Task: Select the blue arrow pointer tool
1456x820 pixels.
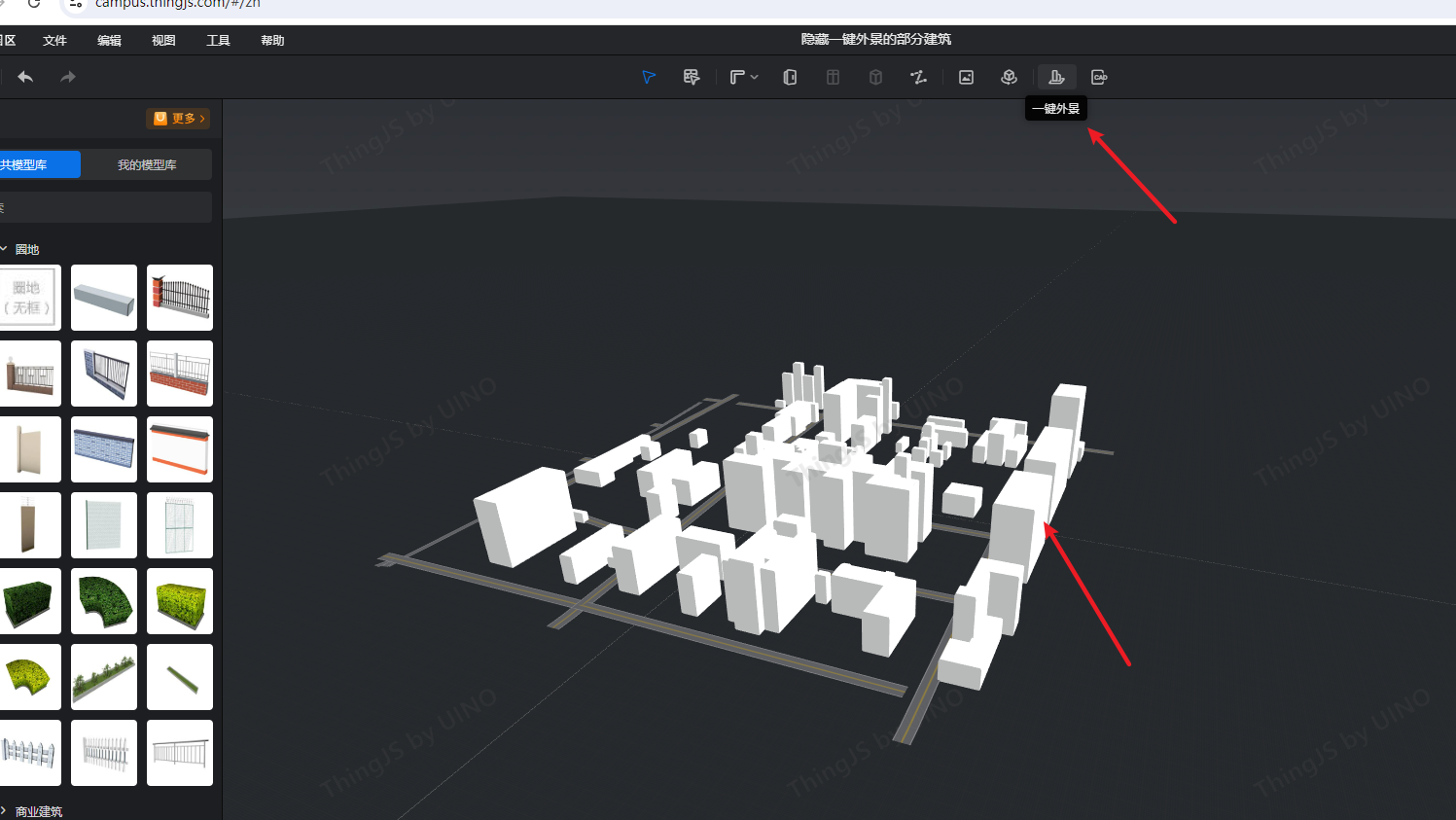Action: coord(649,77)
